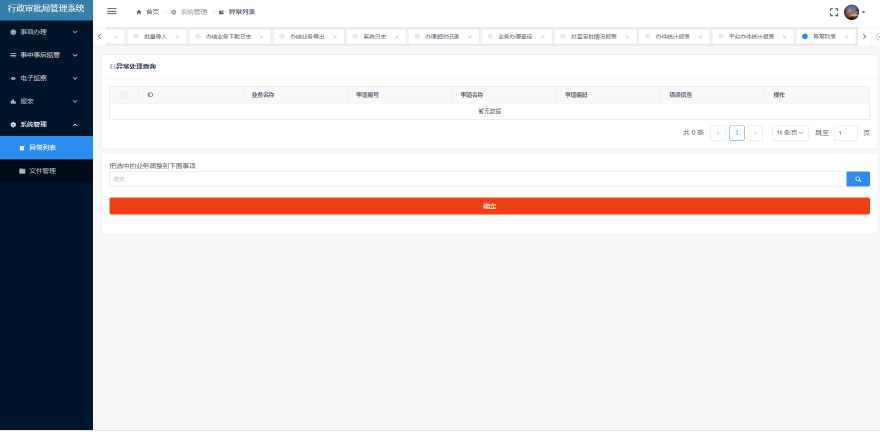Switch to the 办理超时记录 tab

442,36
